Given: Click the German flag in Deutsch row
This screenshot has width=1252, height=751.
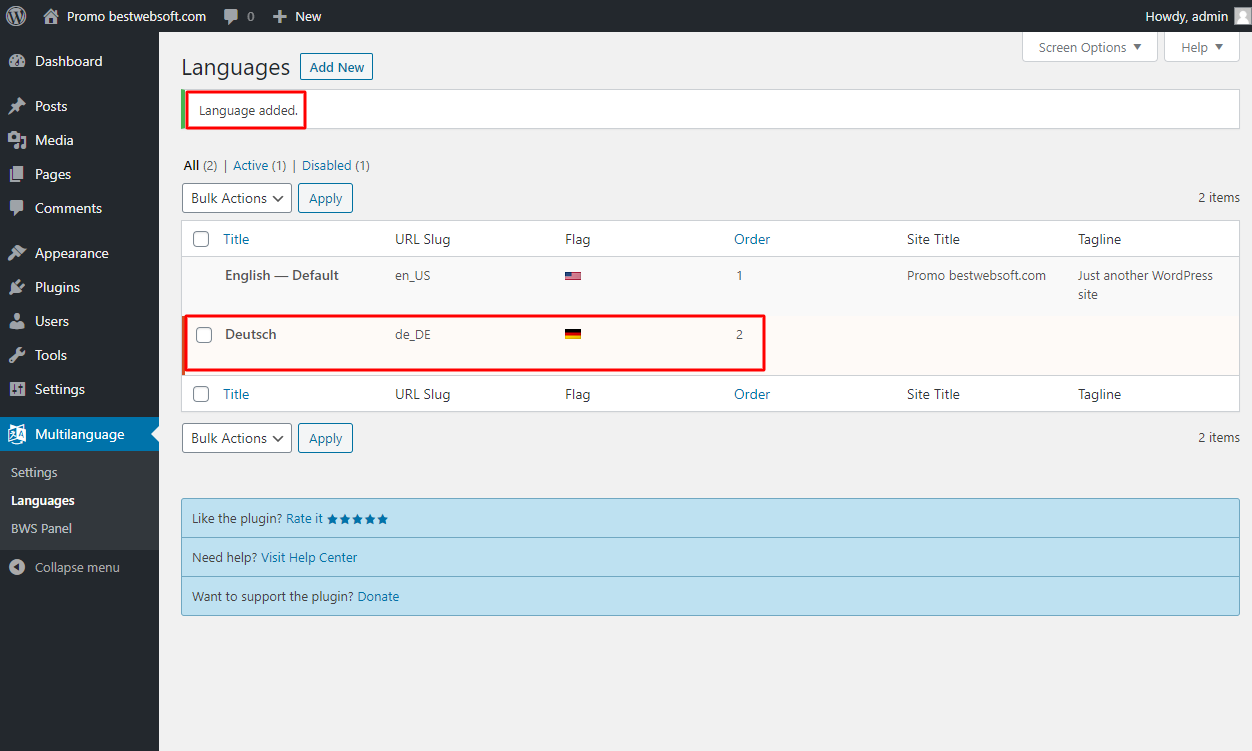Looking at the screenshot, I should pyautogui.click(x=573, y=334).
